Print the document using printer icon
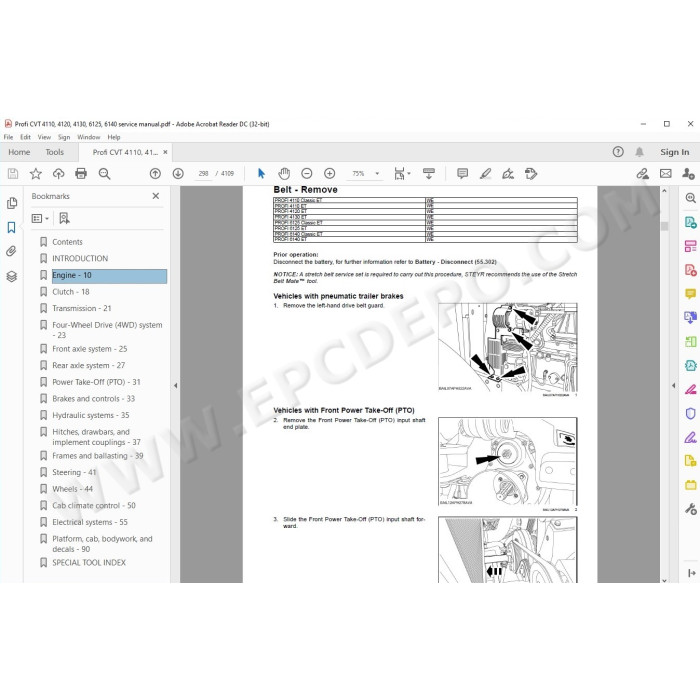Viewport: 700px width, 700px height. click(x=81, y=174)
